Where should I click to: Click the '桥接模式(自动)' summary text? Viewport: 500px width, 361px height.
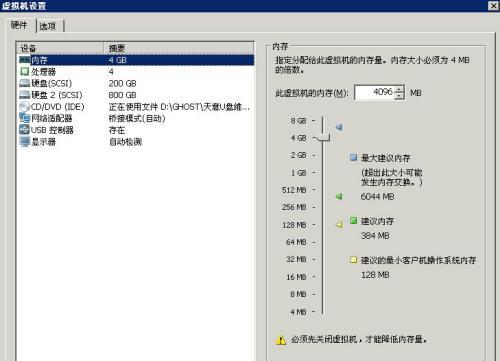137,118
